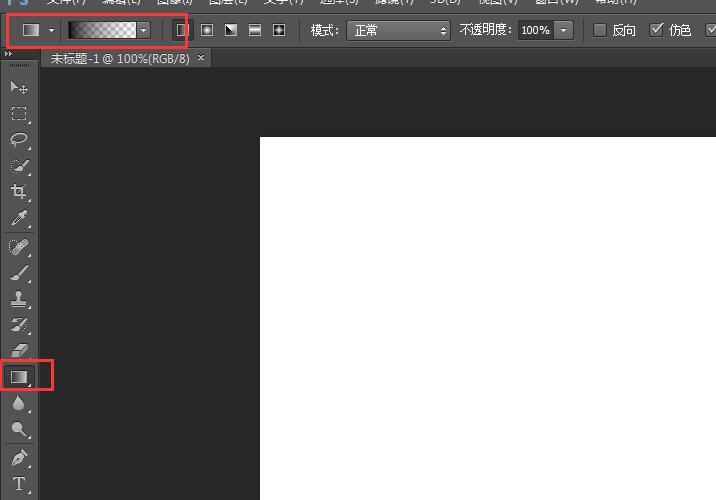Image resolution: width=716 pixels, height=500 pixels.
Task: Uncheck the 仿色 dither checkbox
Action: tap(656, 30)
